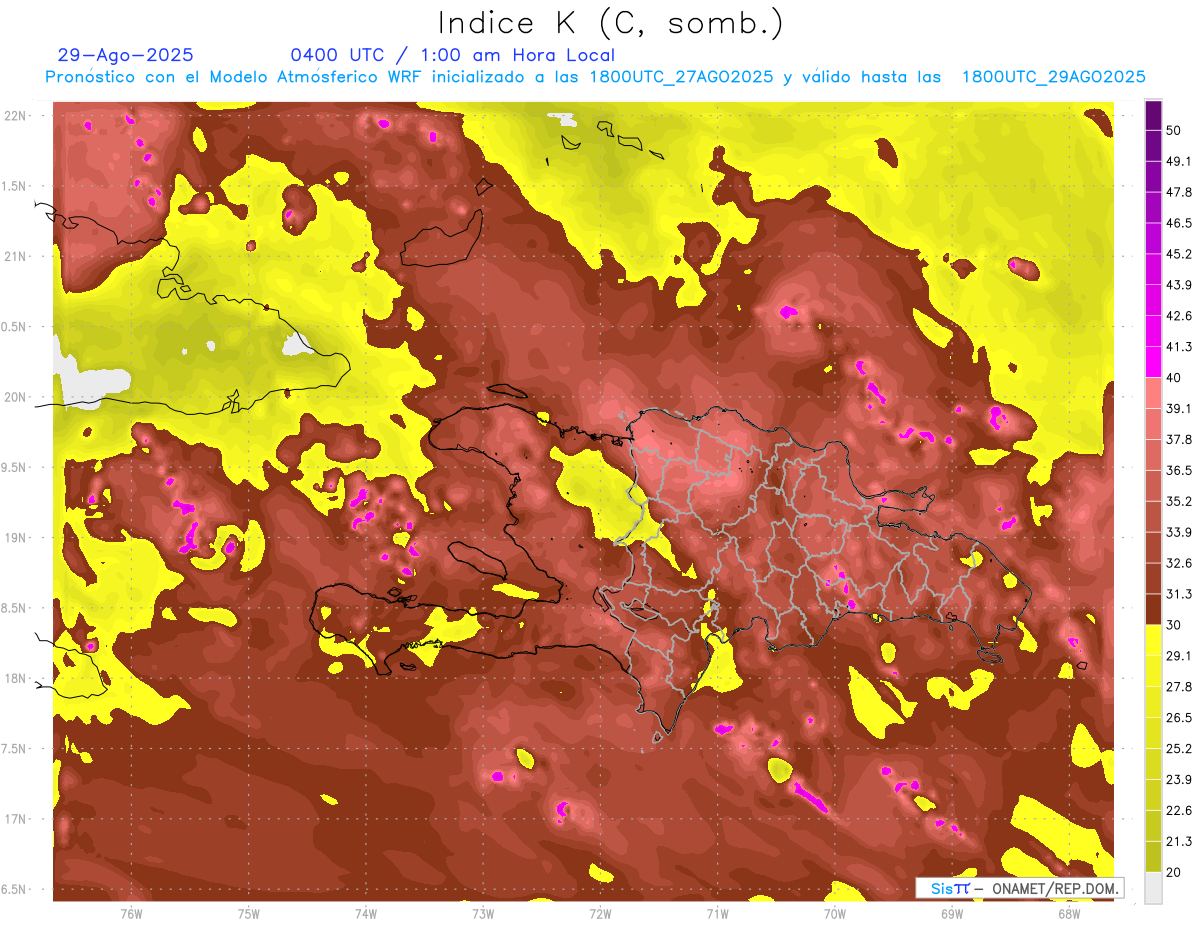Select the bright yellow swatch between 29.1 and 30
This screenshot has width=1200, height=927.
tap(1153, 640)
